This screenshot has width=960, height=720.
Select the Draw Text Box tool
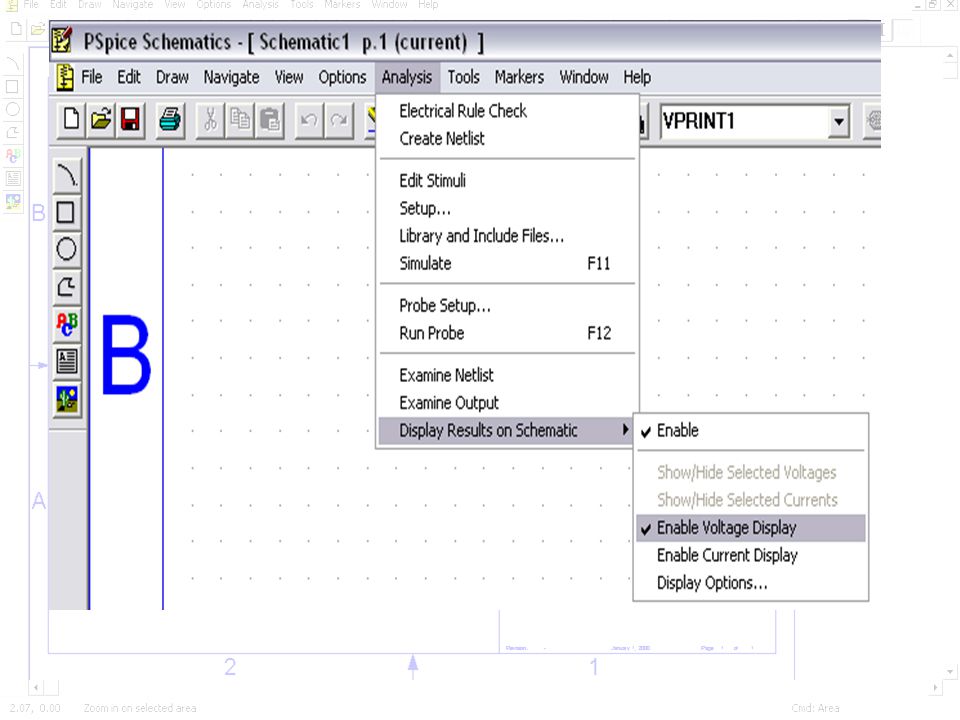coord(67,362)
